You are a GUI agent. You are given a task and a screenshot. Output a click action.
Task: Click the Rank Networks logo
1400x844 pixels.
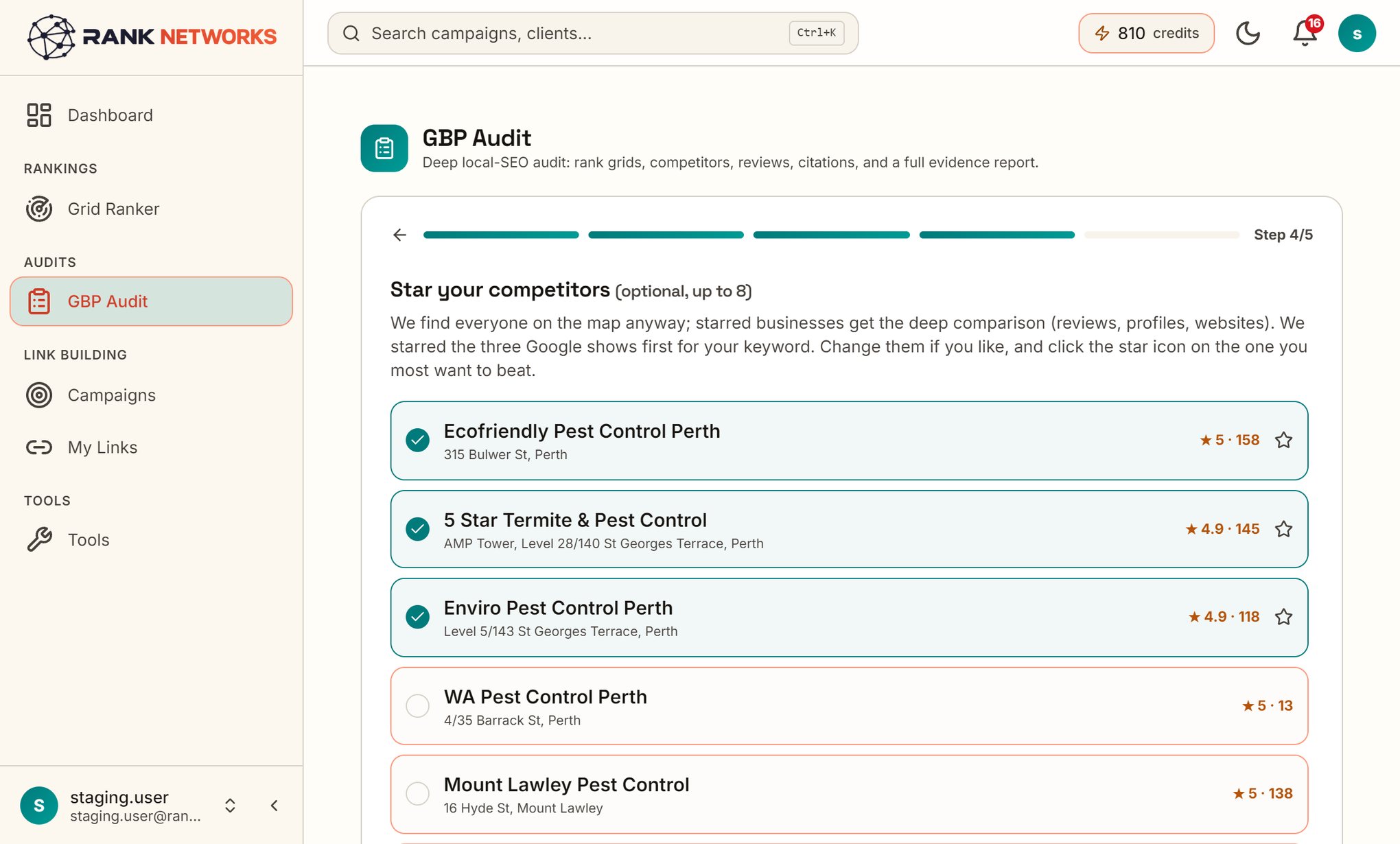tap(152, 36)
